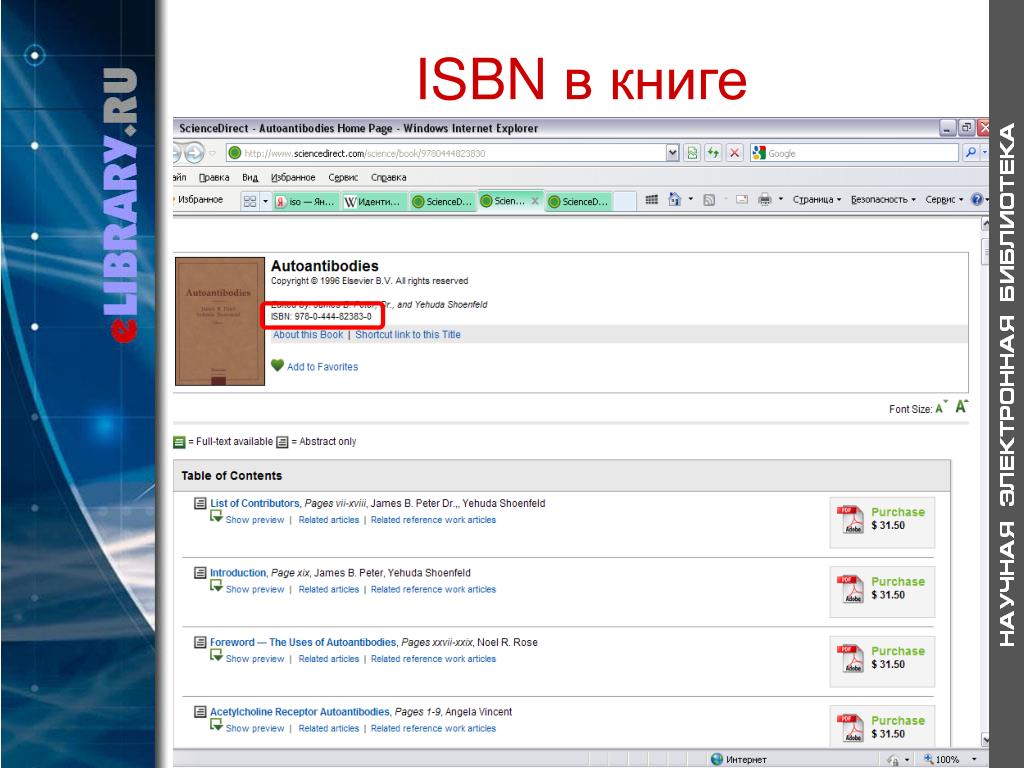Open the Правка menu
The height and width of the screenshot is (768, 1024).
(x=214, y=177)
